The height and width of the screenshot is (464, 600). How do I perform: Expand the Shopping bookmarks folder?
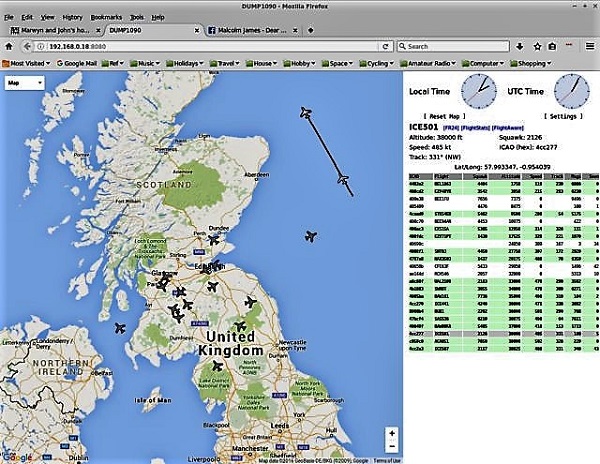pyautogui.click(x=531, y=63)
